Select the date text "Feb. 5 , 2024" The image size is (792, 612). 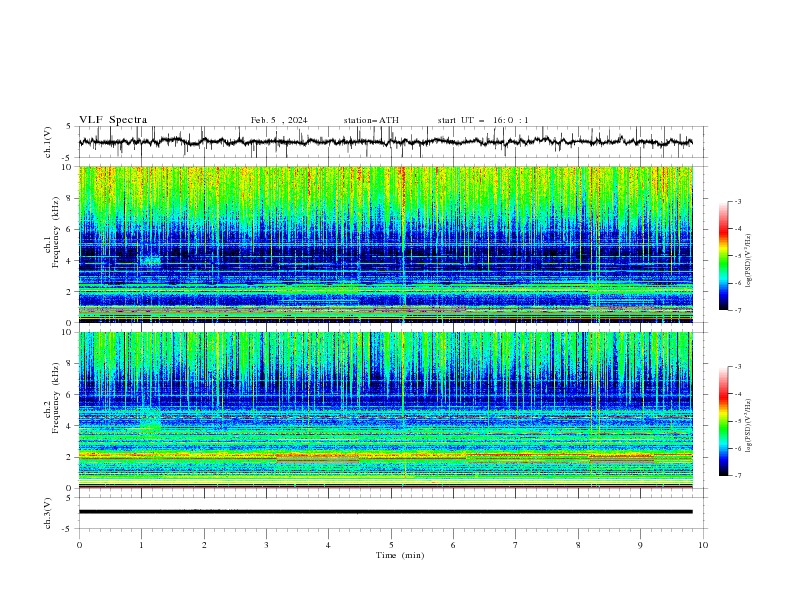coord(279,120)
